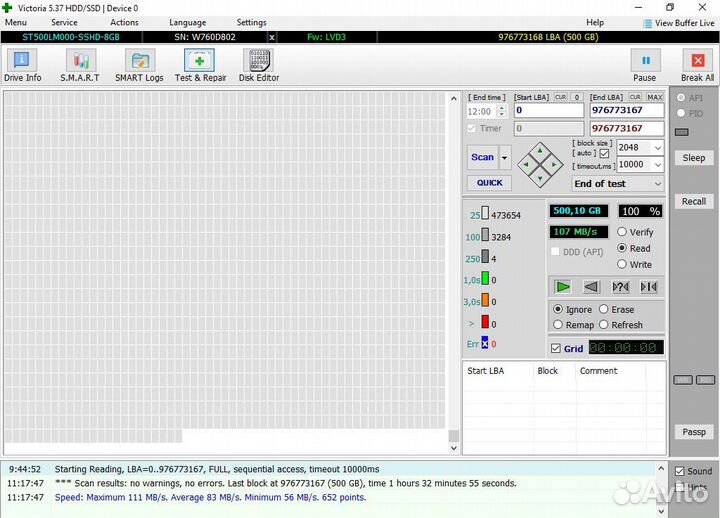
Task: Select the Verify radio button
Action: click(622, 232)
